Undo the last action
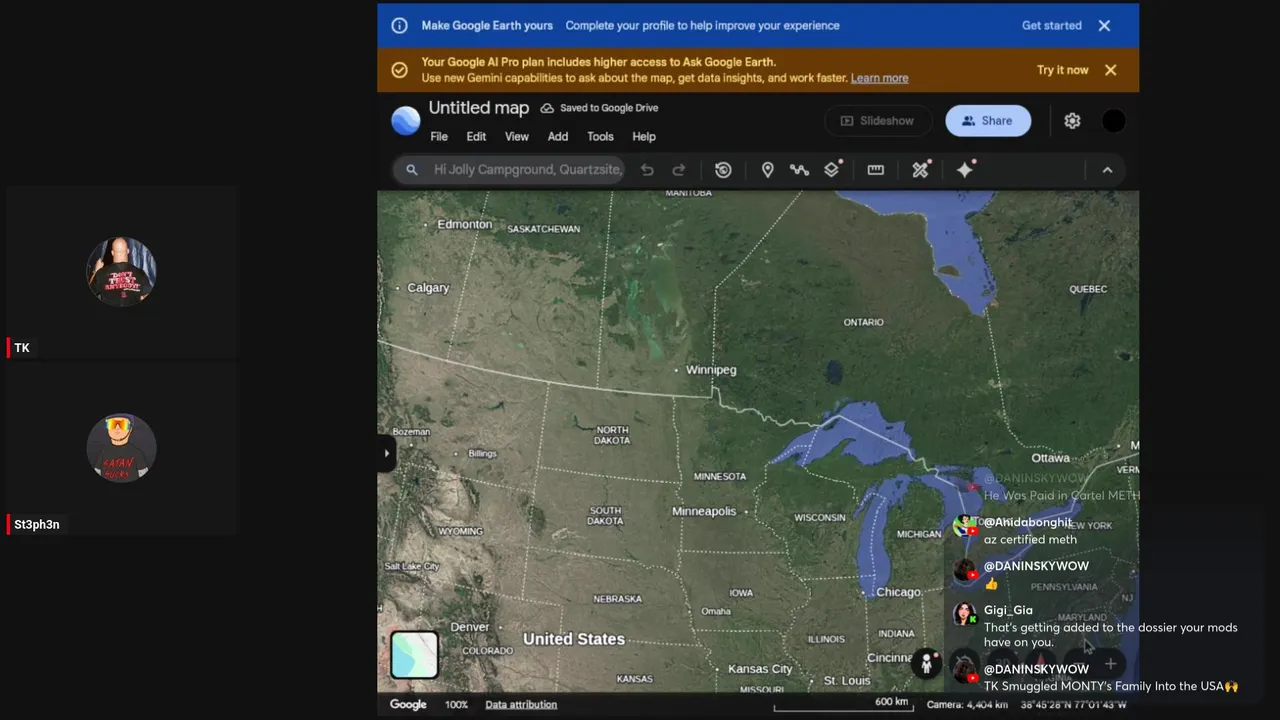 tap(647, 170)
